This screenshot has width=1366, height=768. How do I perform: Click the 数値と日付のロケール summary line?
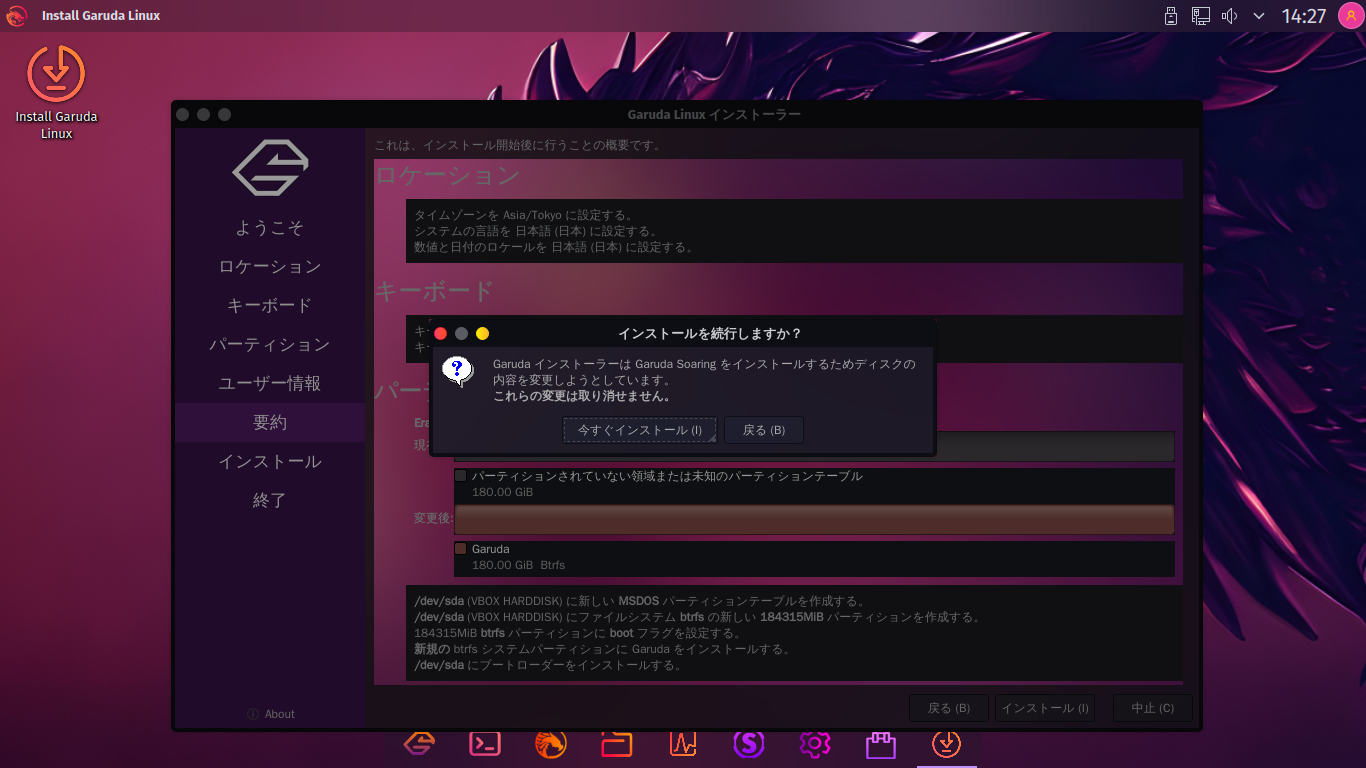(554, 247)
